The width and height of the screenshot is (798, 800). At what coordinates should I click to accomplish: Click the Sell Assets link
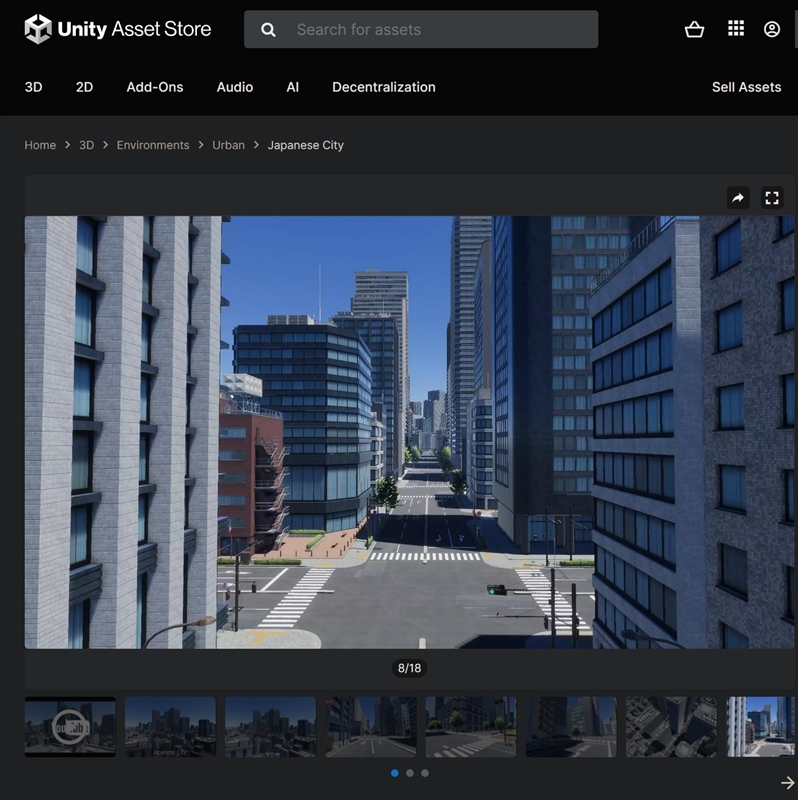click(x=746, y=87)
